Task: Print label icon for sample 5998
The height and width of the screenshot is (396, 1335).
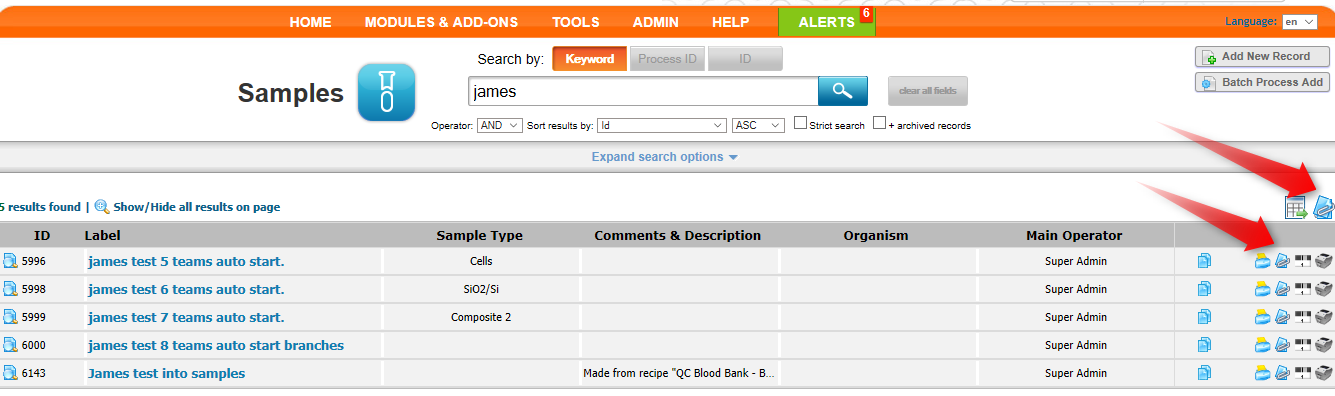Action: pyautogui.click(x=1324, y=289)
